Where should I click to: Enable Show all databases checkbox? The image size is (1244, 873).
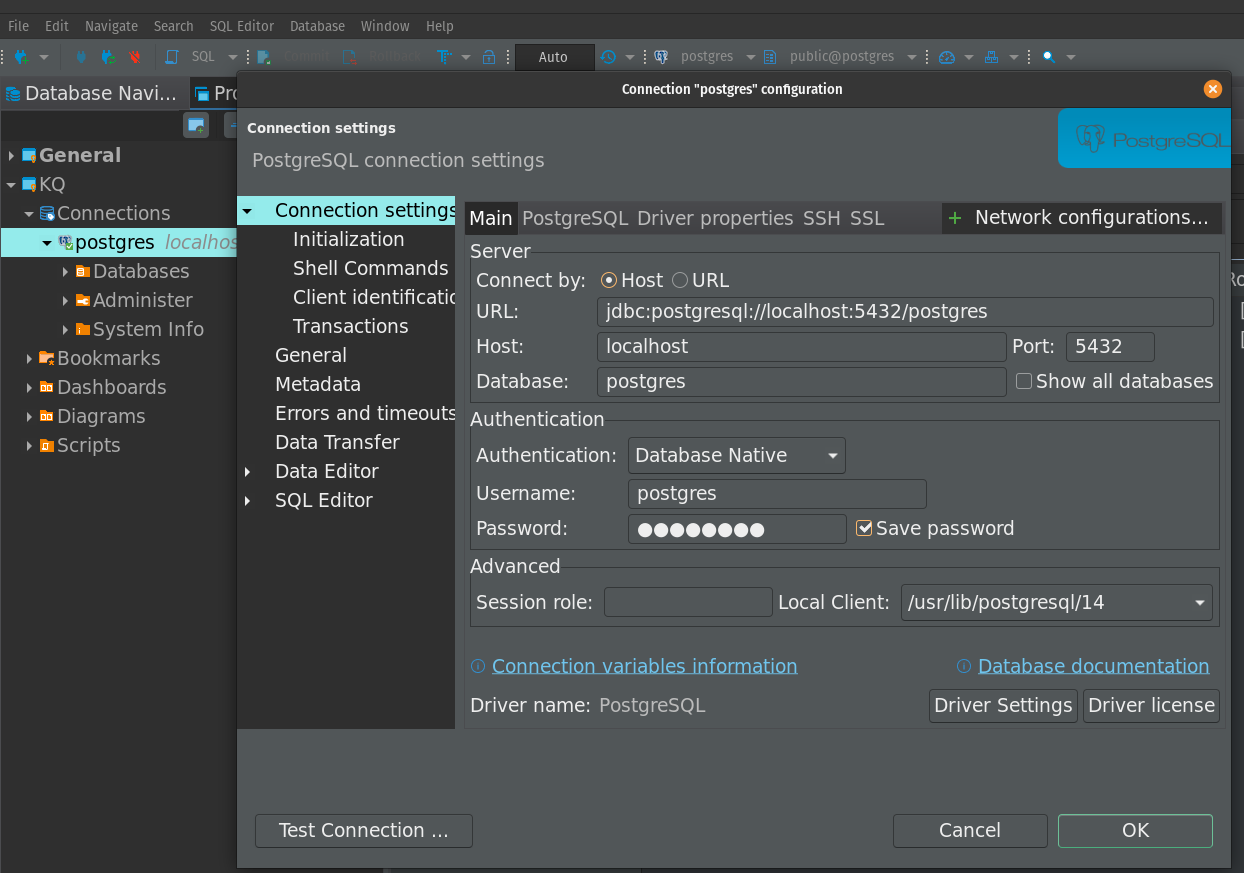pos(1024,381)
